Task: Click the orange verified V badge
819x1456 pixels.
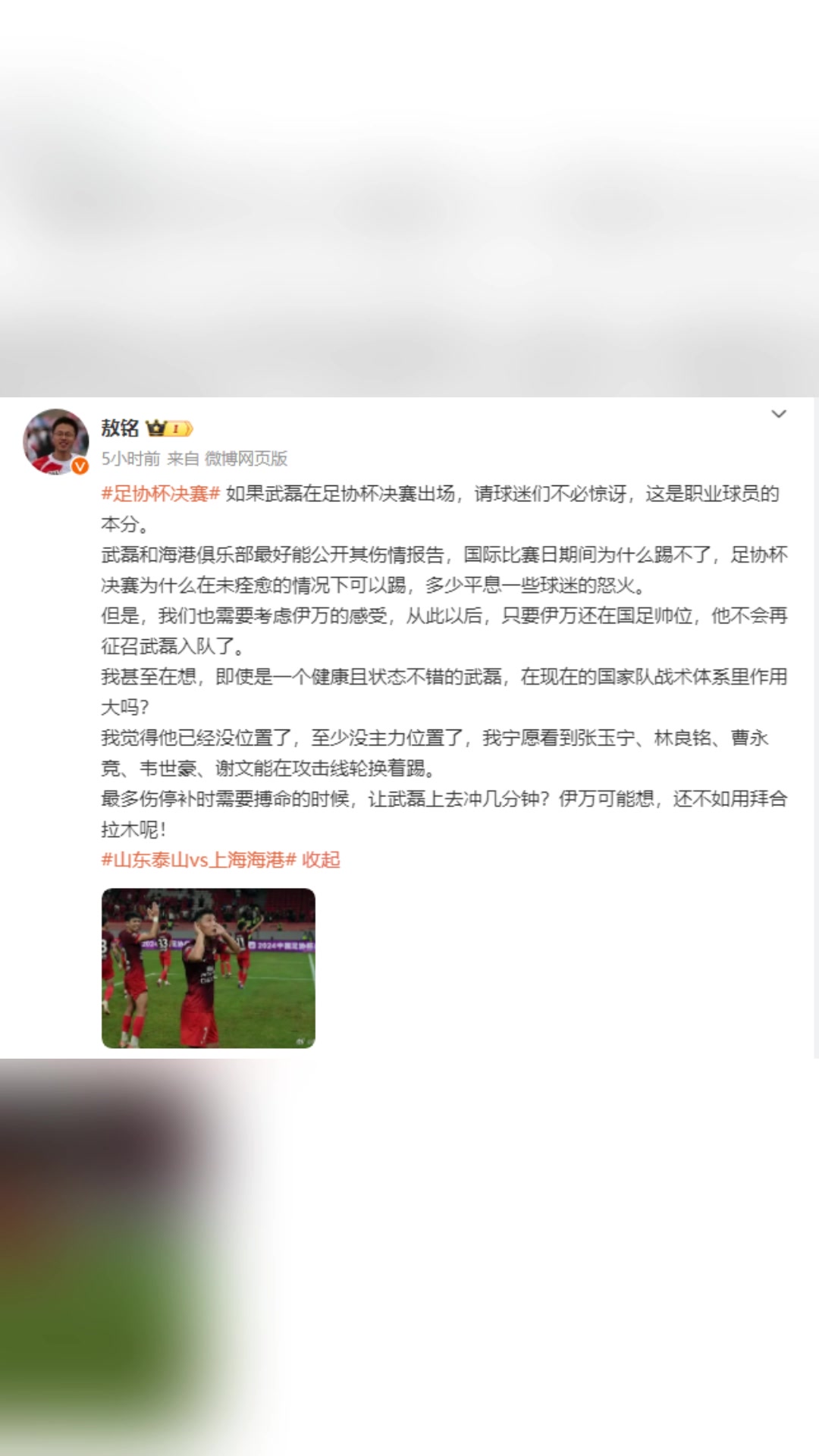Action: coord(80,466)
